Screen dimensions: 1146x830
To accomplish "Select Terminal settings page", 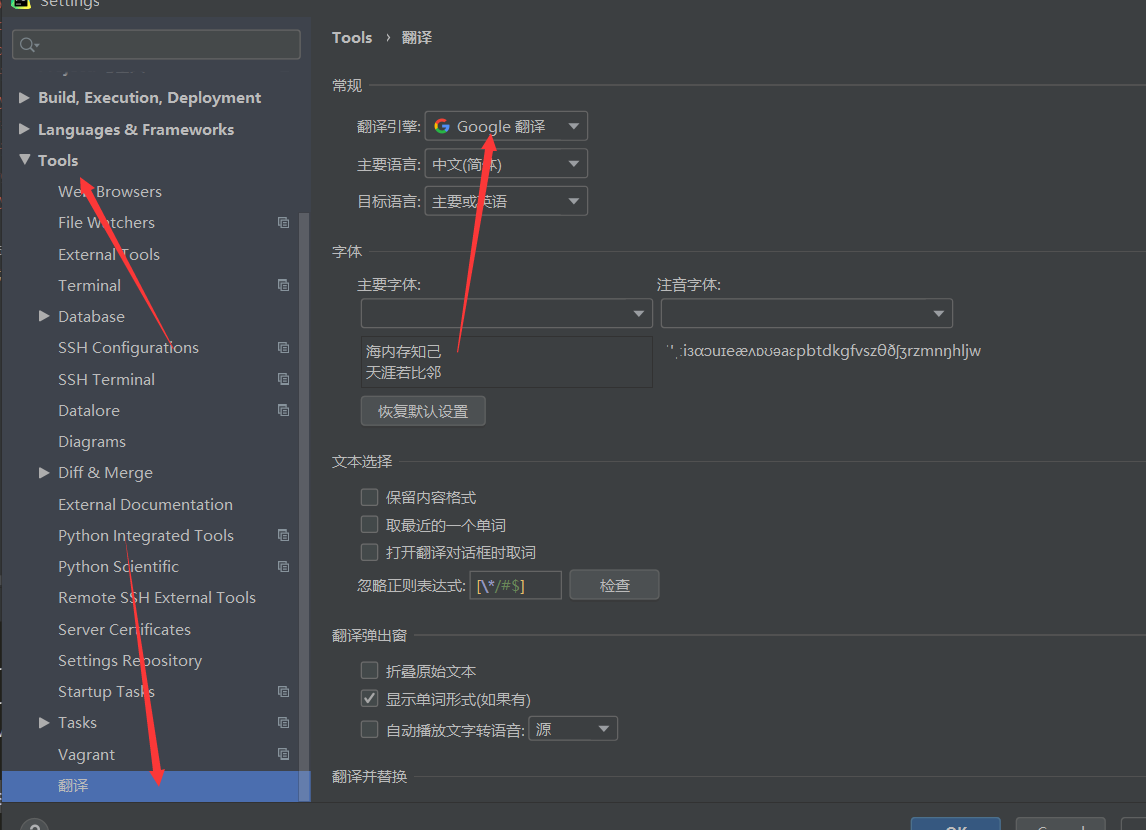I will pos(89,286).
